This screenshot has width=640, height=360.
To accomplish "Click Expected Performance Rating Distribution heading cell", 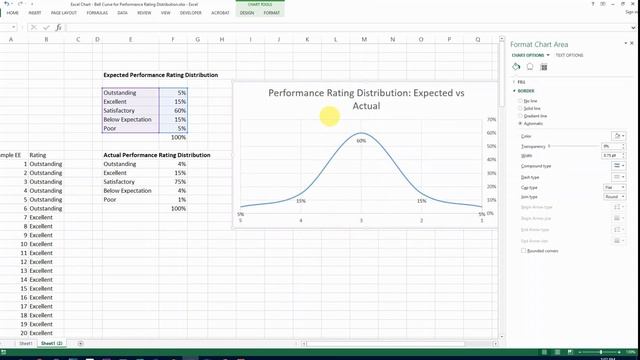I will [160, 75].
